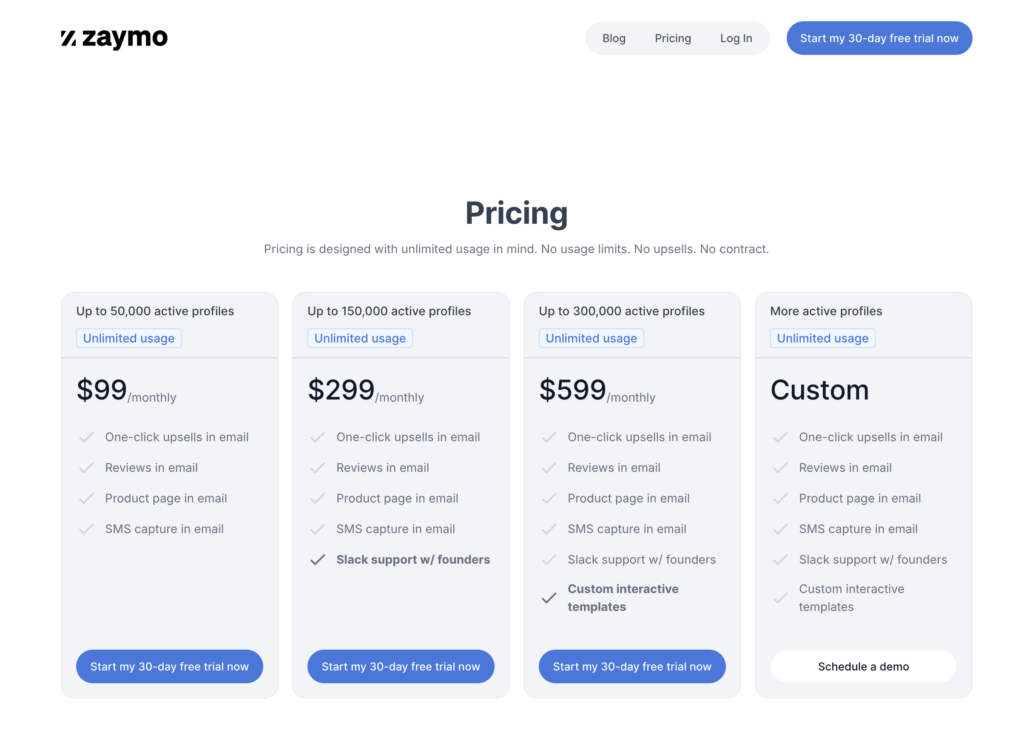The image size is (1024, 736).
Task: Schedule a demo for the Custom plan
Action: point(863,666)
